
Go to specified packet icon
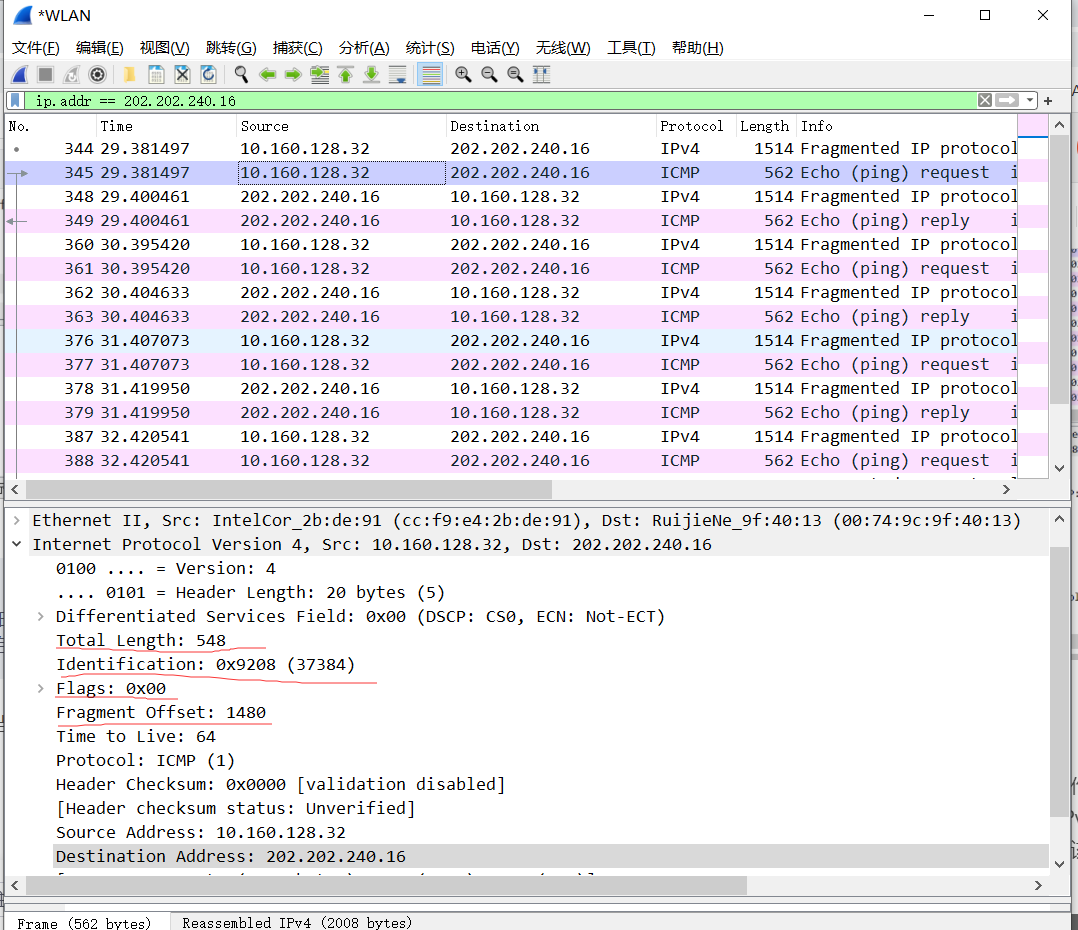coord(320,74)
